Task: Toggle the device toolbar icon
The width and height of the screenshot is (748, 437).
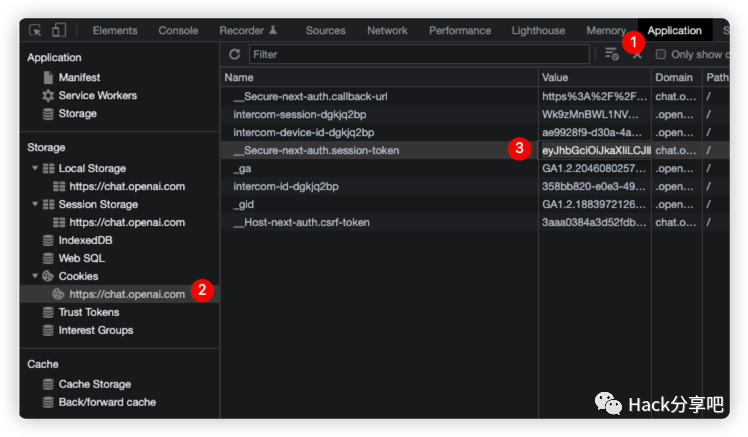Action: click(x=59, y=30)
